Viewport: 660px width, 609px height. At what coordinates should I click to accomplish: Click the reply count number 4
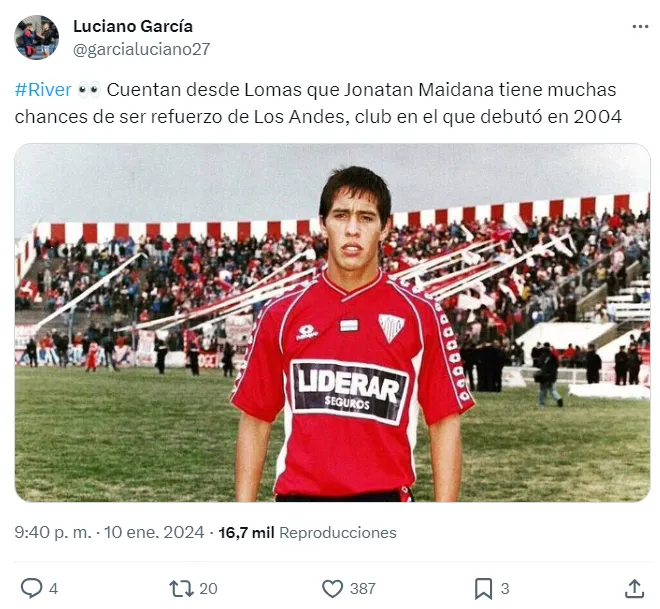[x=53, y=588]
